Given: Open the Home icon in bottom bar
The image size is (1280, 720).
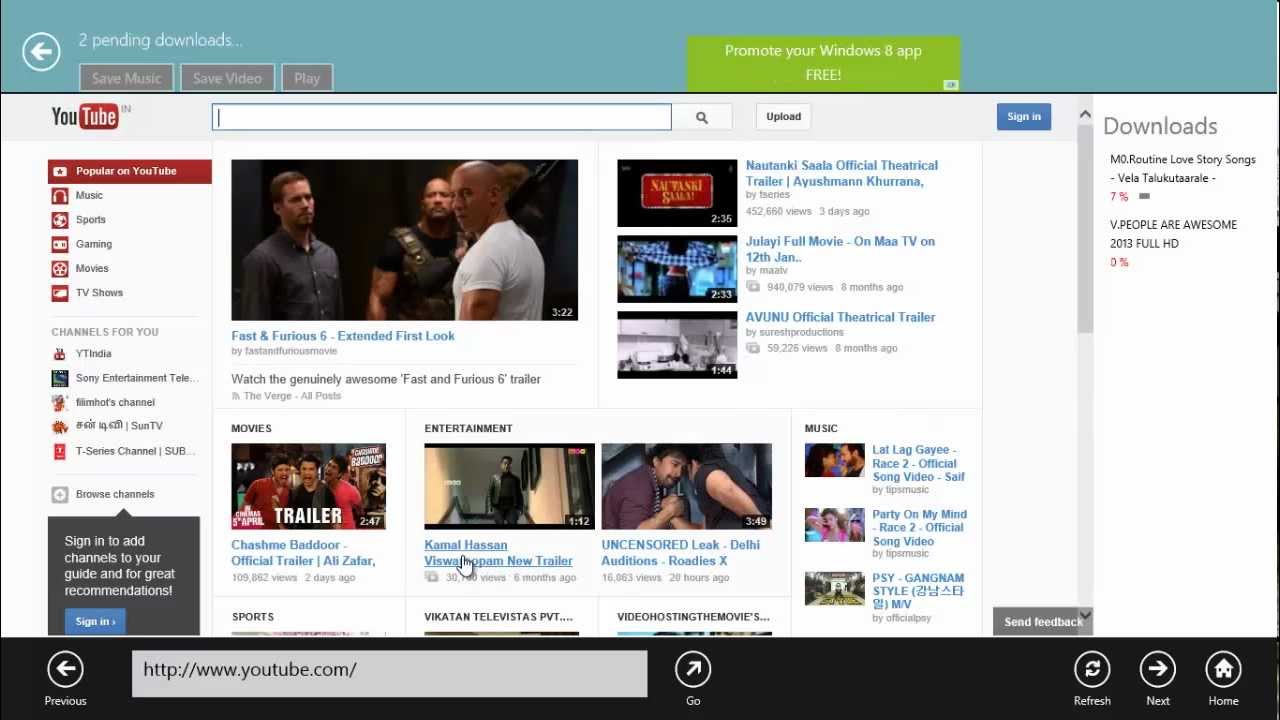Looking at the screenshot, I should pos(1223,669).
